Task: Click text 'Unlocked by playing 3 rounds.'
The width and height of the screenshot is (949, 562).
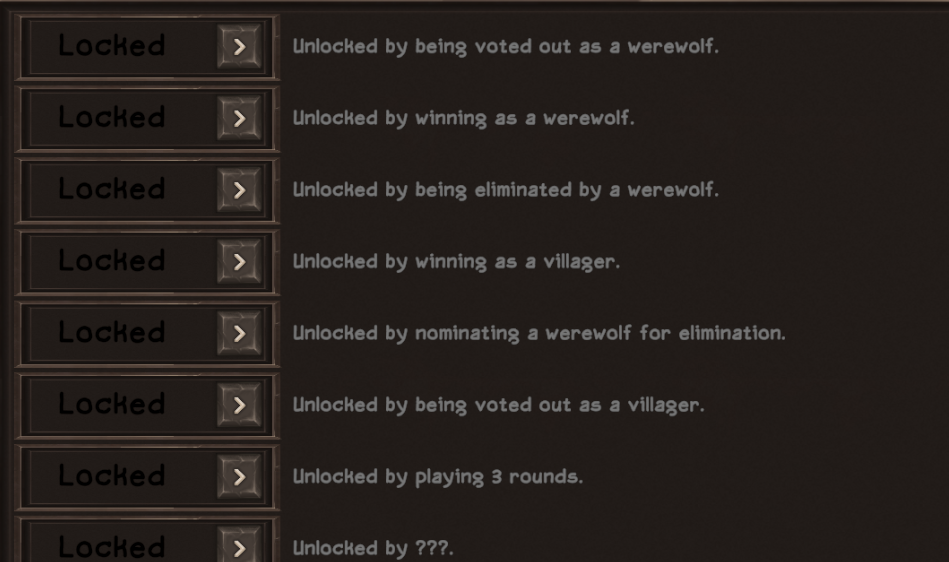Action: (x=438, y=477)
